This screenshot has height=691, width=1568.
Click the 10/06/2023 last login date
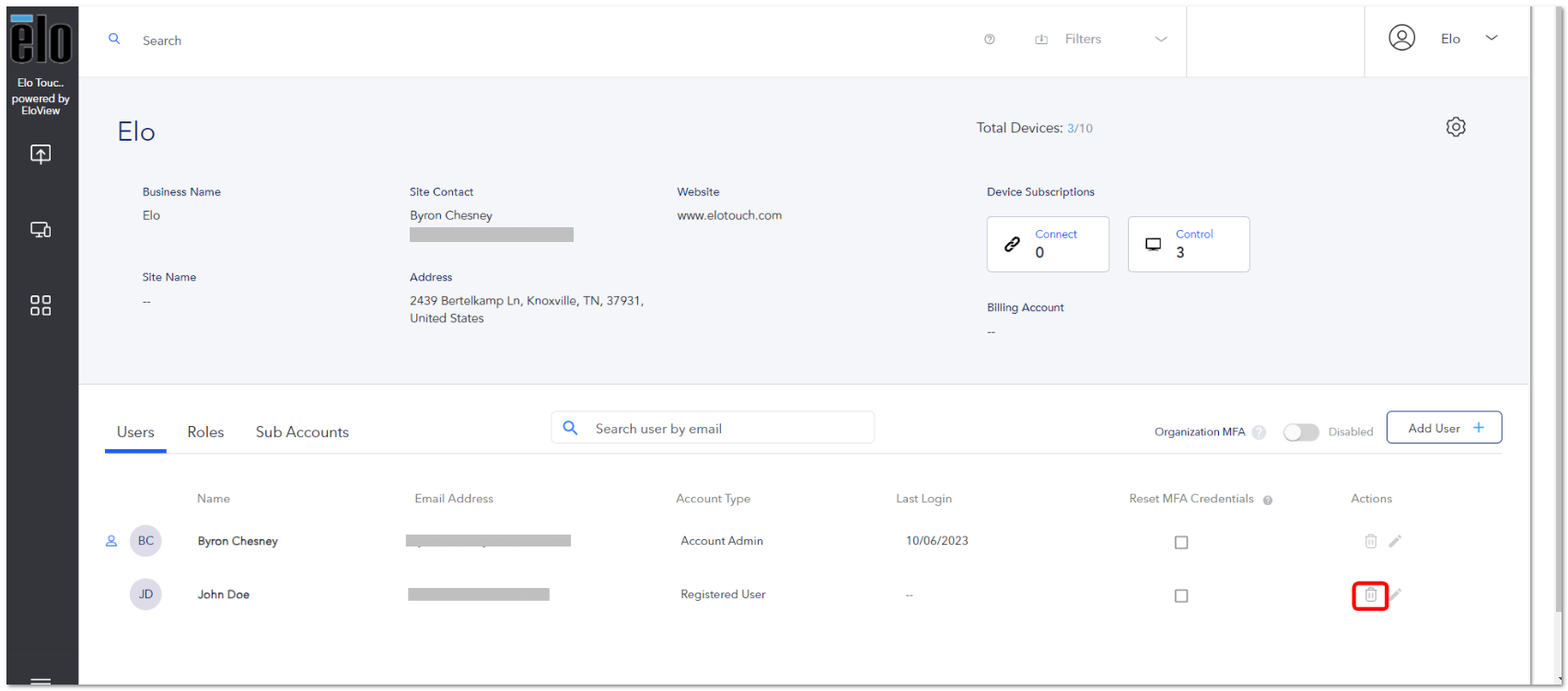(937, 541)
